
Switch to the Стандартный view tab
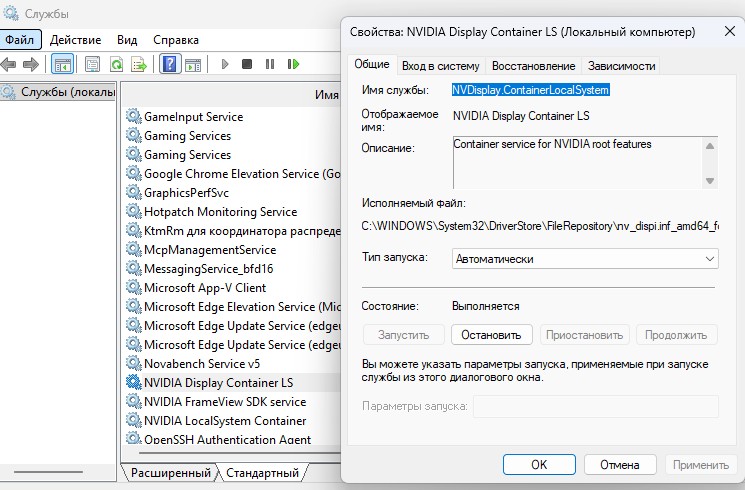[x=262, y=473]
